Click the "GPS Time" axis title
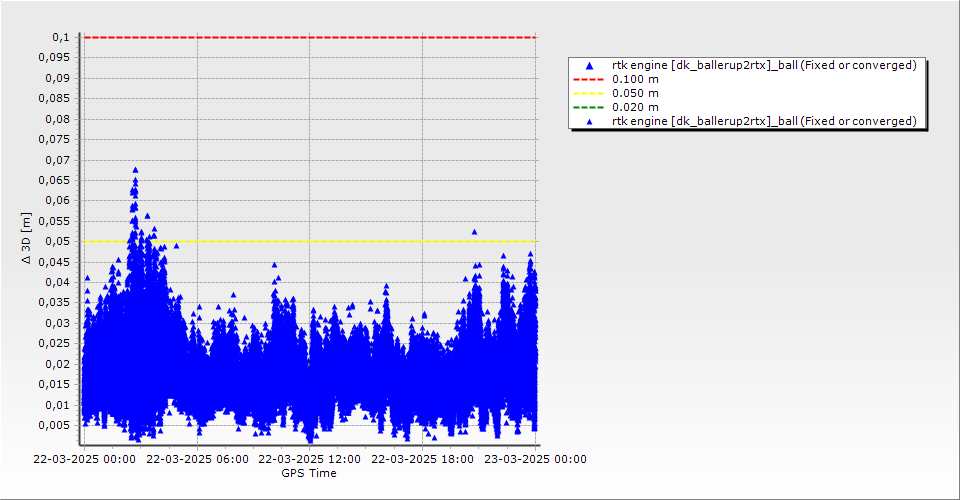Screen dimensions: 960x500 pos(309,473)
